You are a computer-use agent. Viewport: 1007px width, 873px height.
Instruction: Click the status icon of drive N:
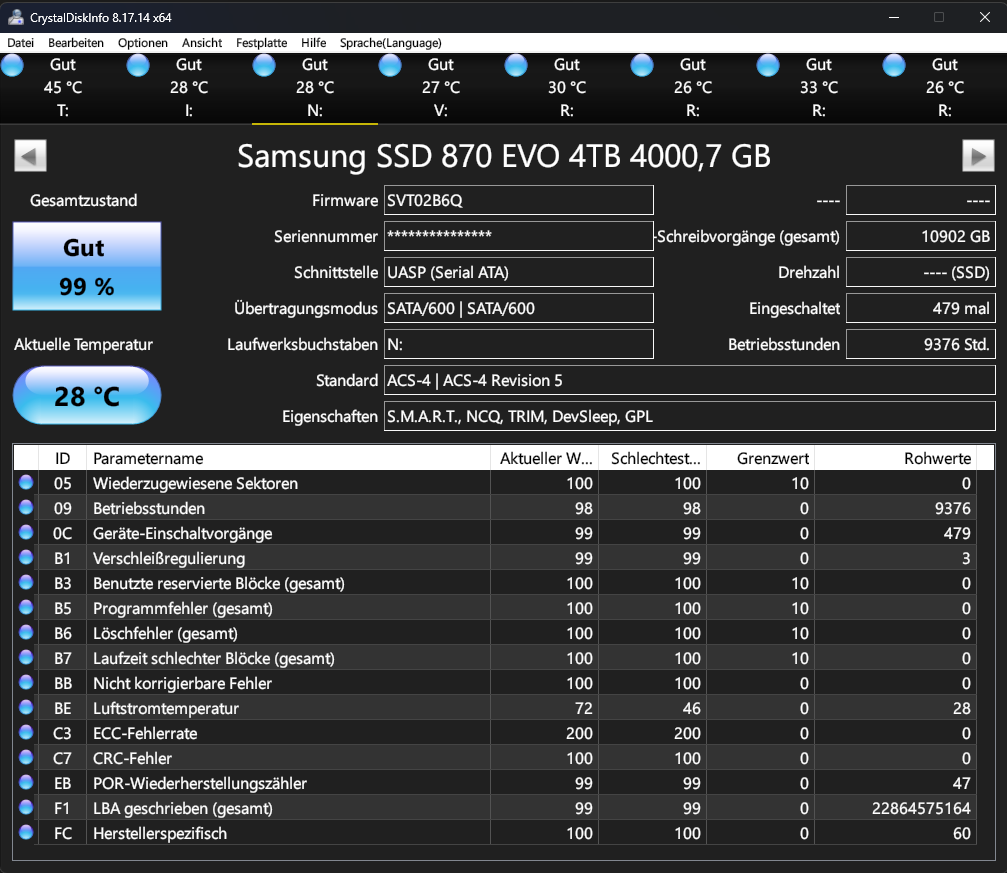[264, 66]
